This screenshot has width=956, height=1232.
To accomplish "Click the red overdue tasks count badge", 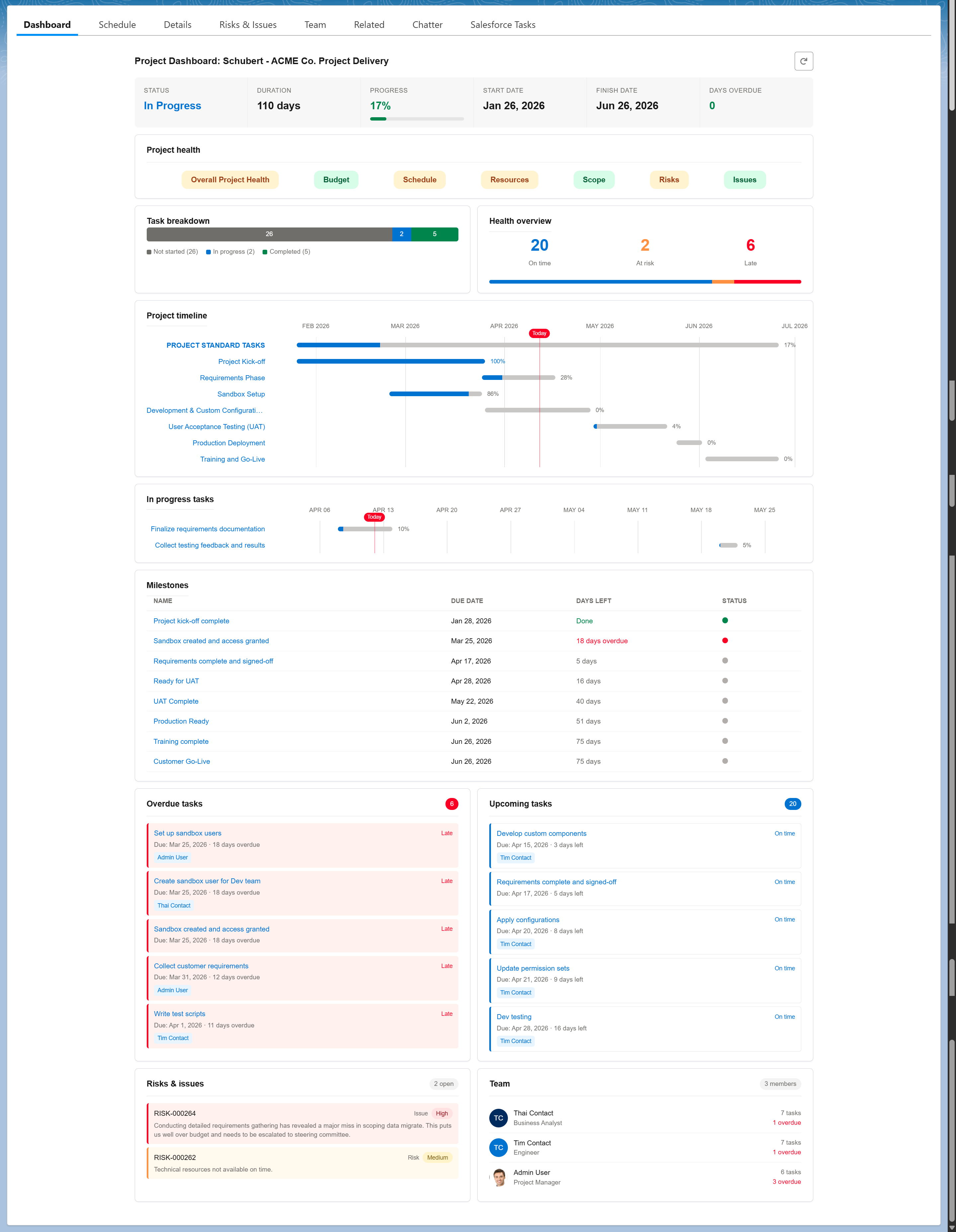I will (x=452, y=804).
